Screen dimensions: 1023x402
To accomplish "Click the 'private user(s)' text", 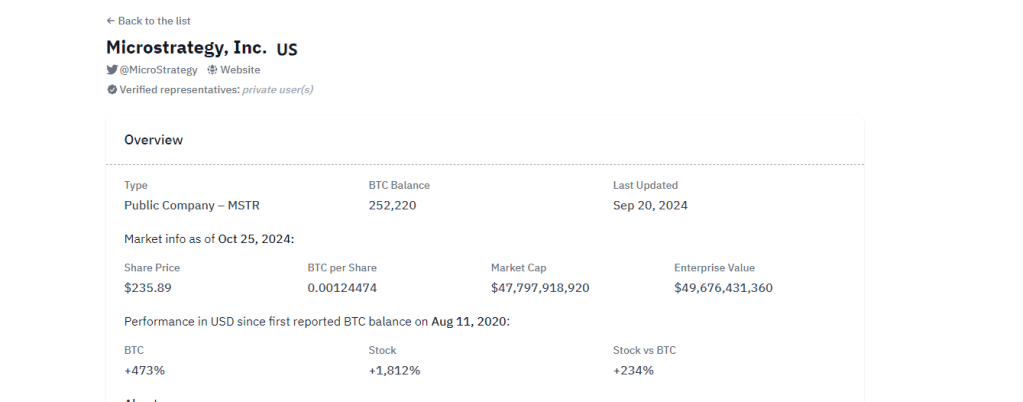I will (x=278, y=90).
